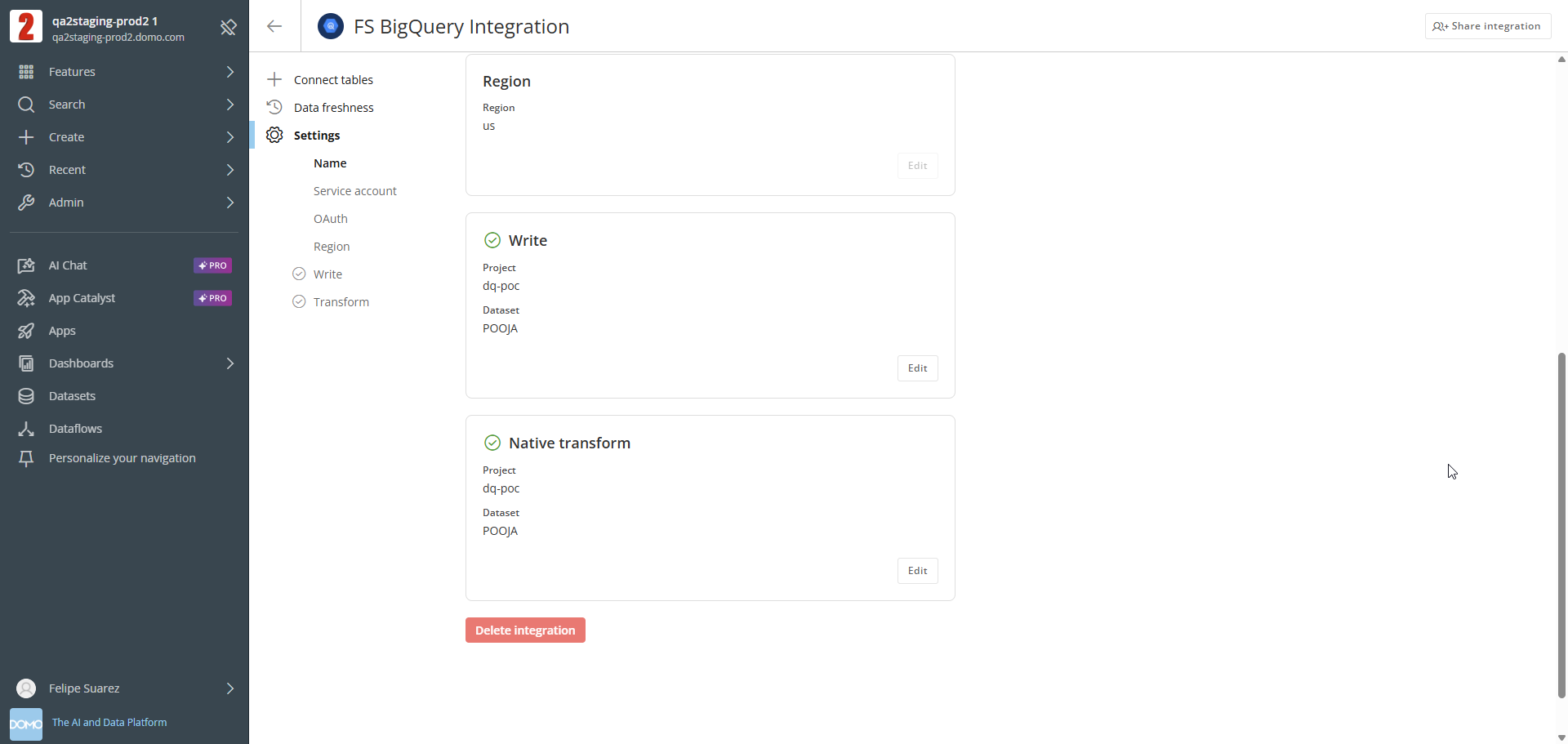The height and width of the screenshot is (744, 1568).
Task: Click the Search magnifier icon
Action: (x=26, y=105)
